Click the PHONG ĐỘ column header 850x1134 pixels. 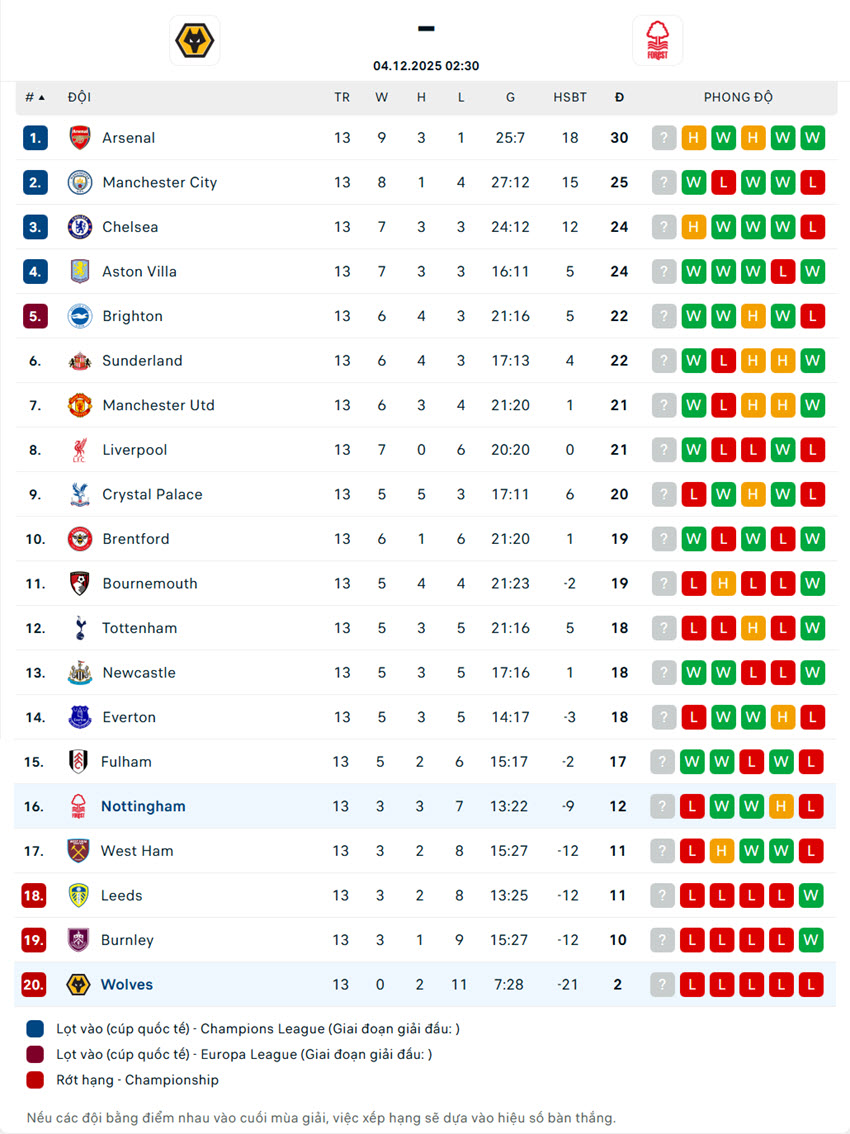coord(738,98)
